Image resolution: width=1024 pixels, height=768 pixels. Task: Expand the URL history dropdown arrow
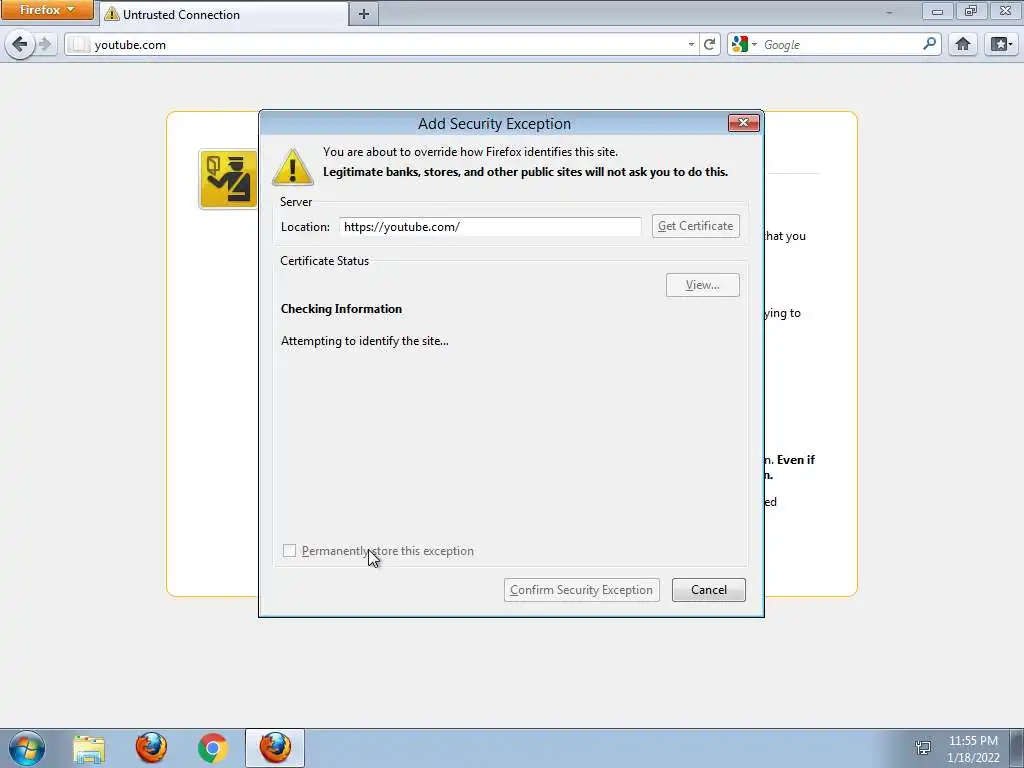click(691, 44)
